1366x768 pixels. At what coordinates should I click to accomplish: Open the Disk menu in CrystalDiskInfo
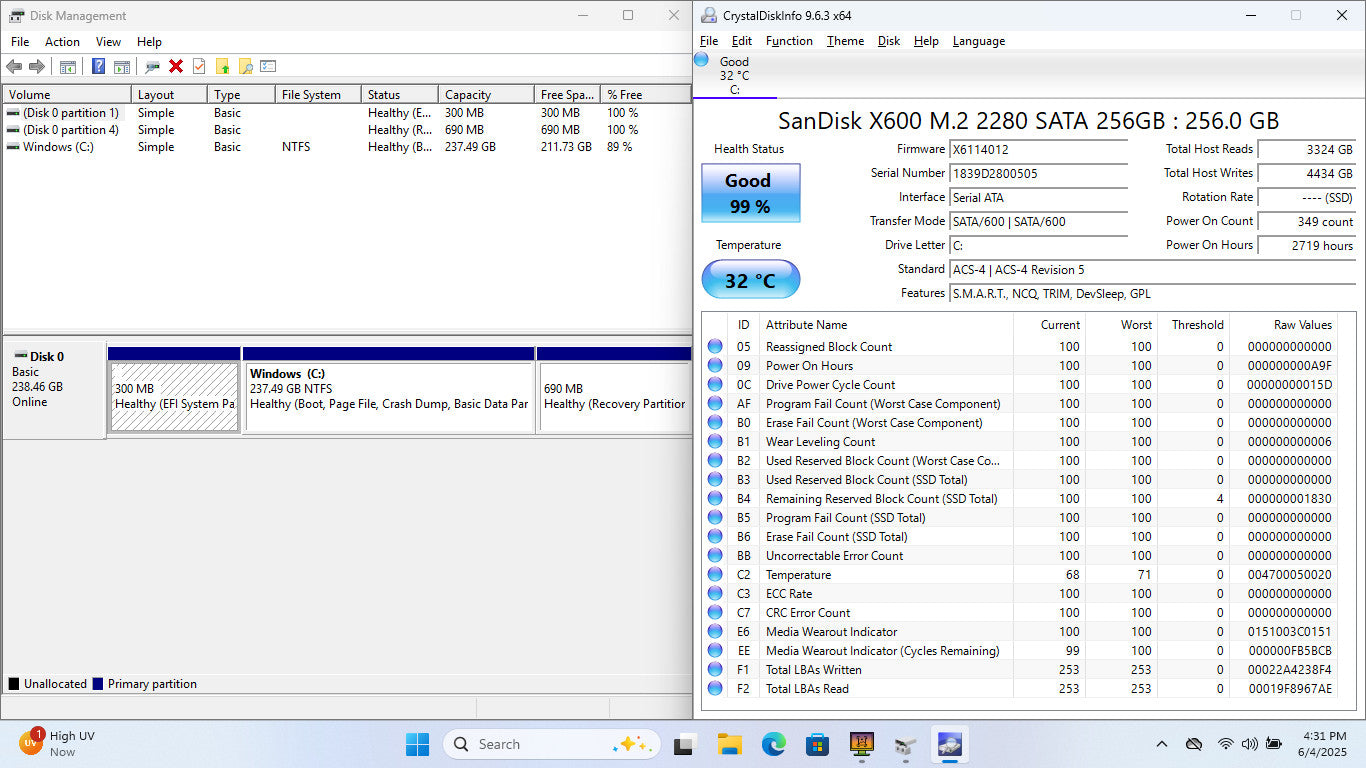(x=889, y=41)
